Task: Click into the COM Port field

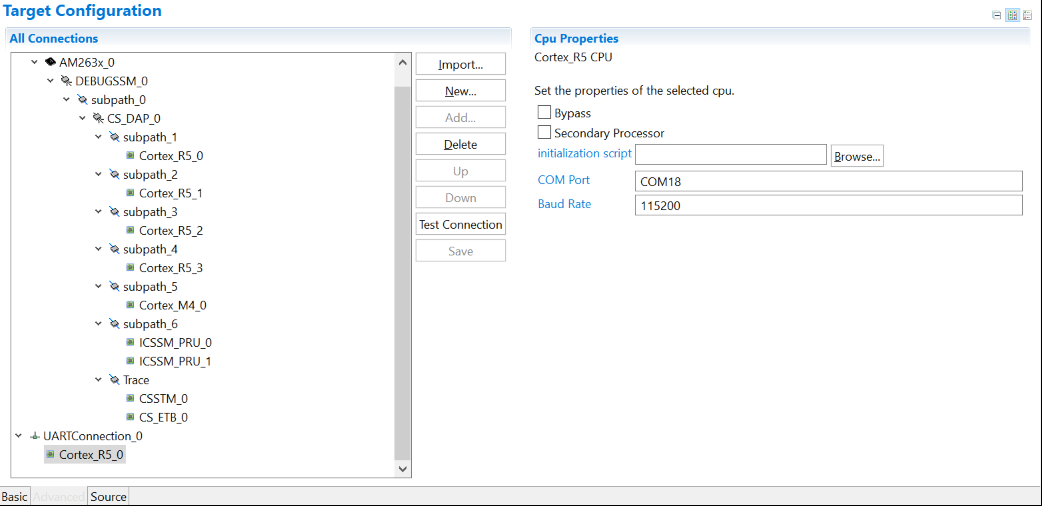Action: [828, 181]
